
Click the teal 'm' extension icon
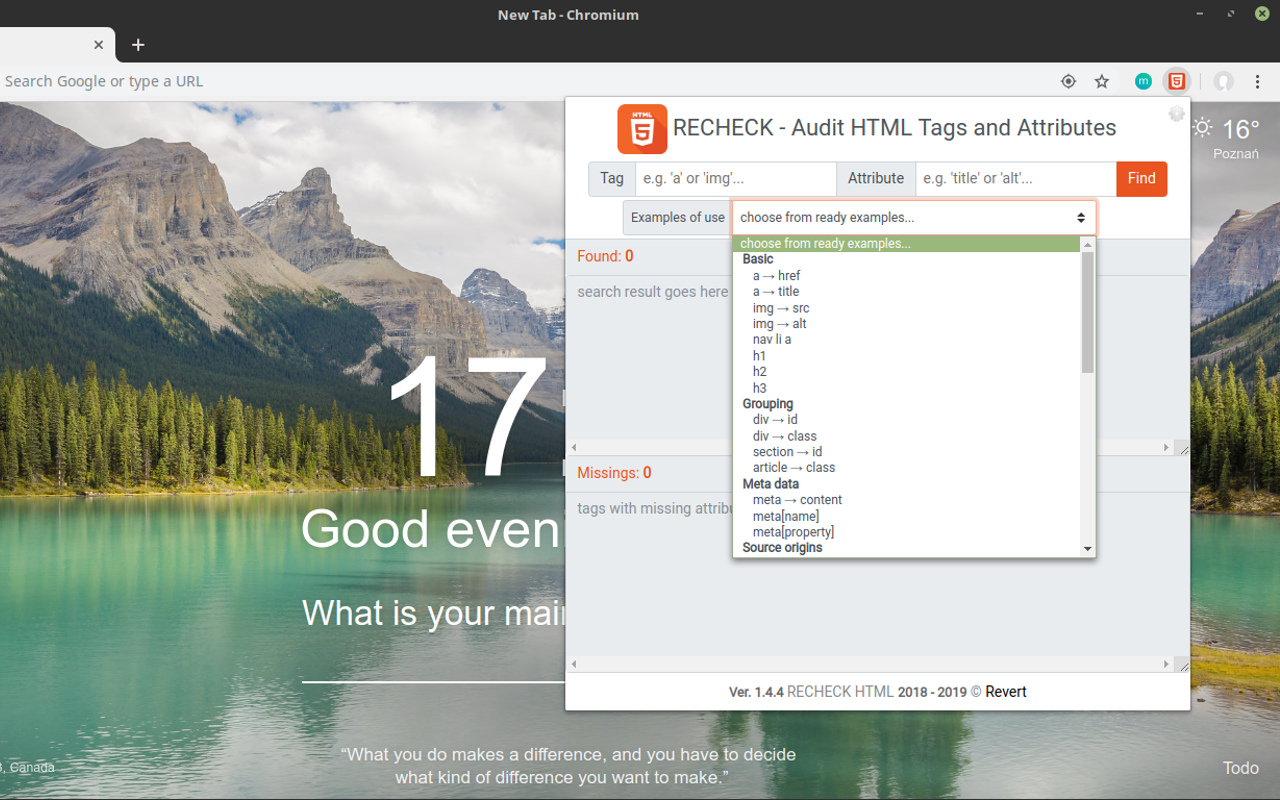coord(1143,81)
